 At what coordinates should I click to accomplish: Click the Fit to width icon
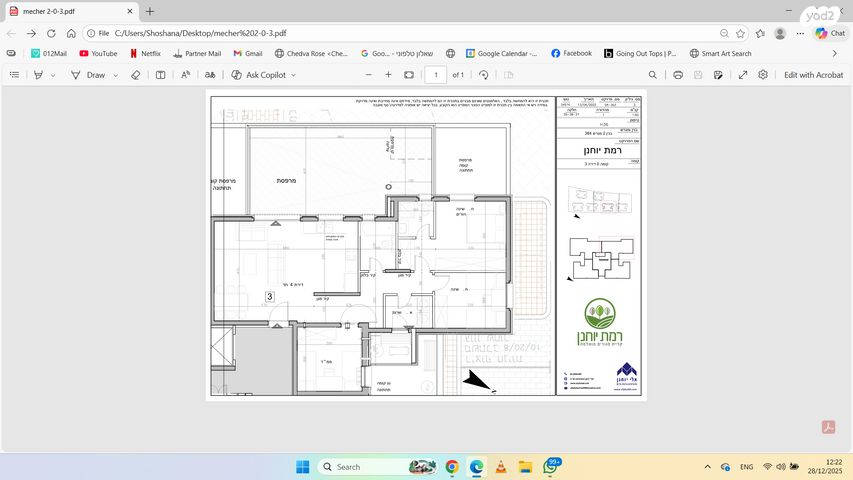pos(409,75)
